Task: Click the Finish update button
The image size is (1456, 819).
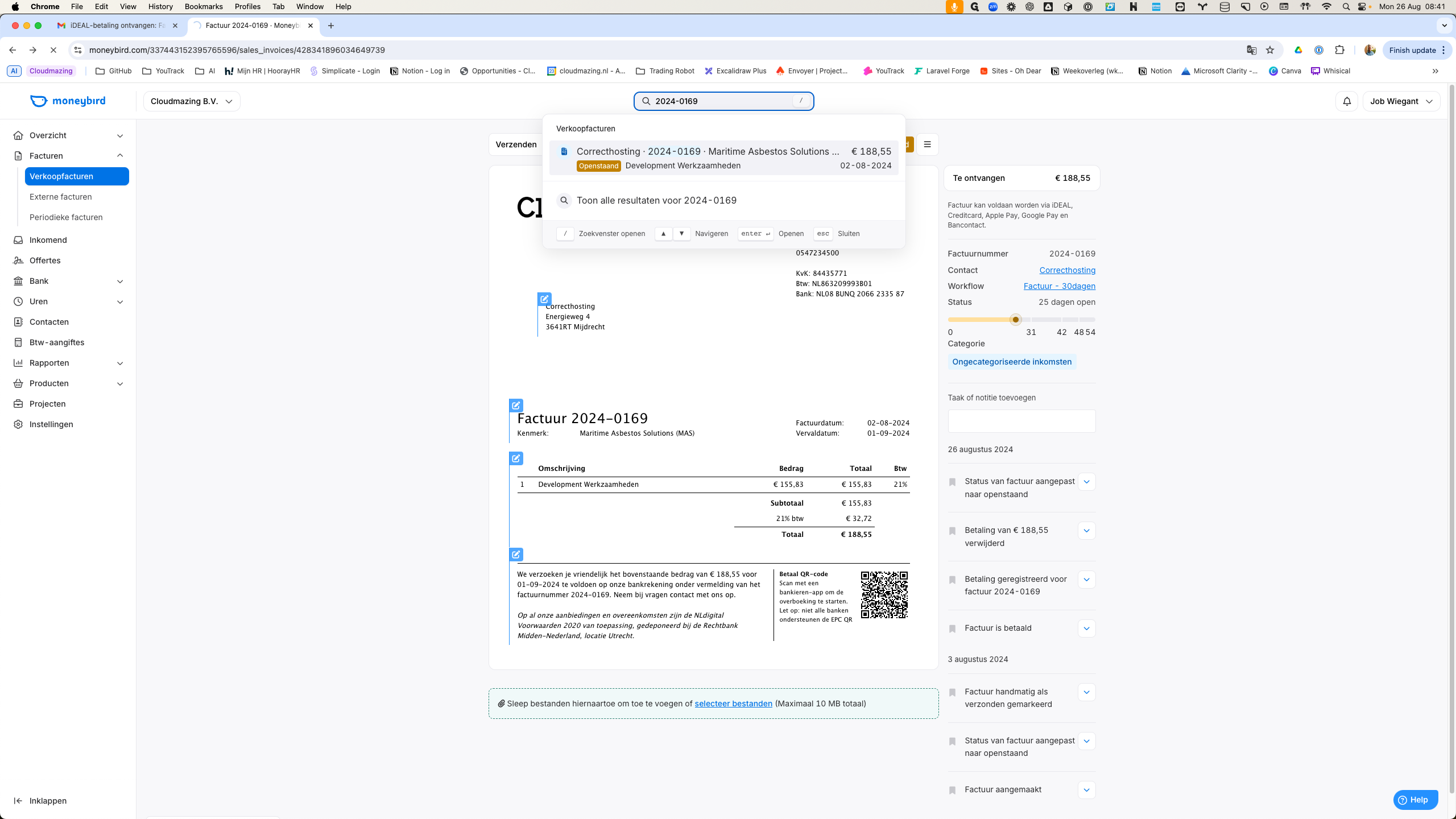Action: 1416,50
